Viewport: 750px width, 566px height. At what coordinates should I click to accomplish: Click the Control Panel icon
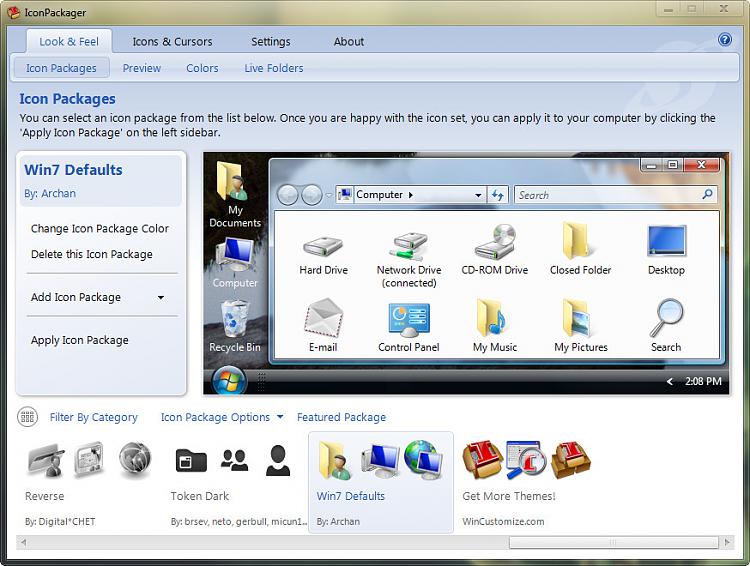(x=409, y=319)
